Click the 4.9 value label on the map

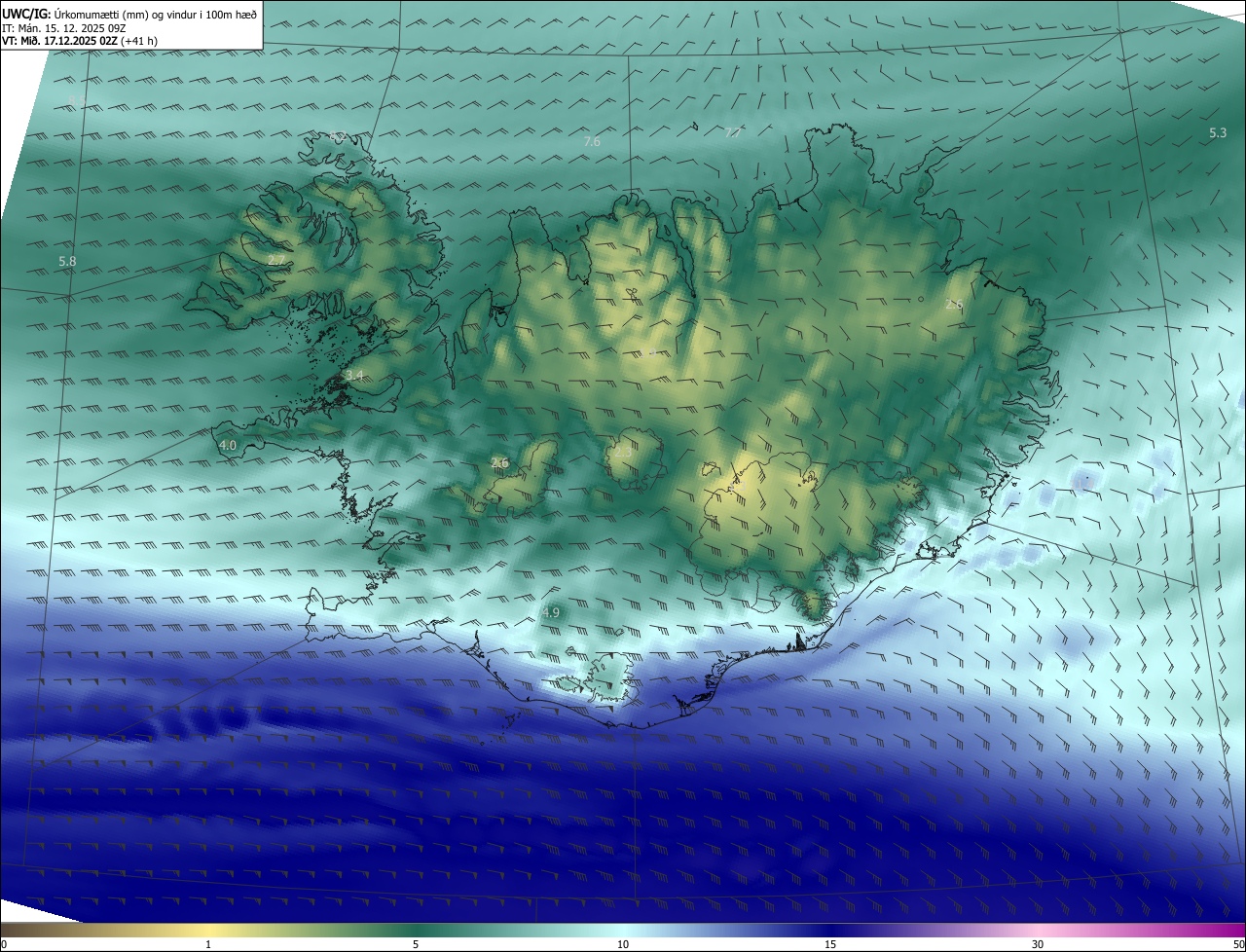pos(551,612)
